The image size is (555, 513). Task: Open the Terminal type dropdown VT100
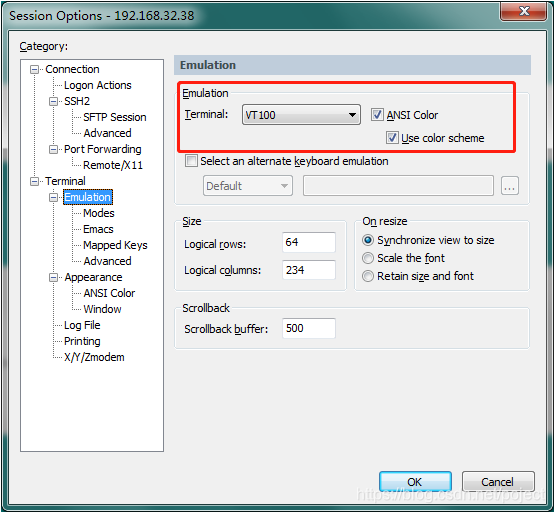(301, 115)
